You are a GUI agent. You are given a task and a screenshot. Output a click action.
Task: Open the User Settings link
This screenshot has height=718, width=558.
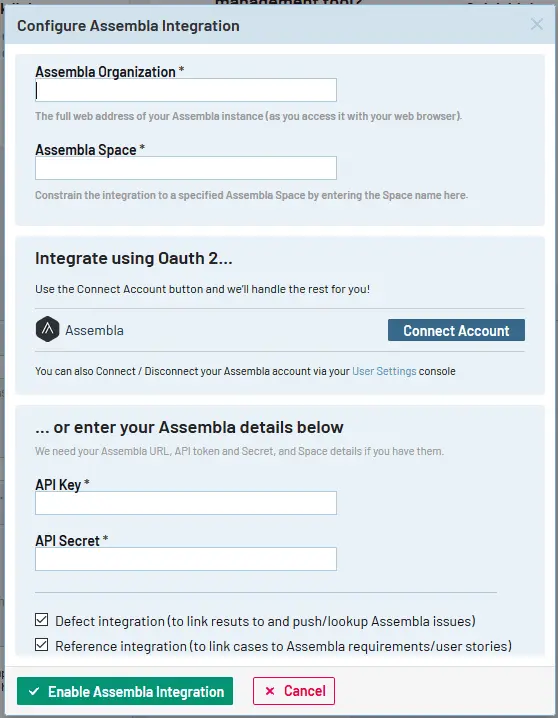(384, 371)
